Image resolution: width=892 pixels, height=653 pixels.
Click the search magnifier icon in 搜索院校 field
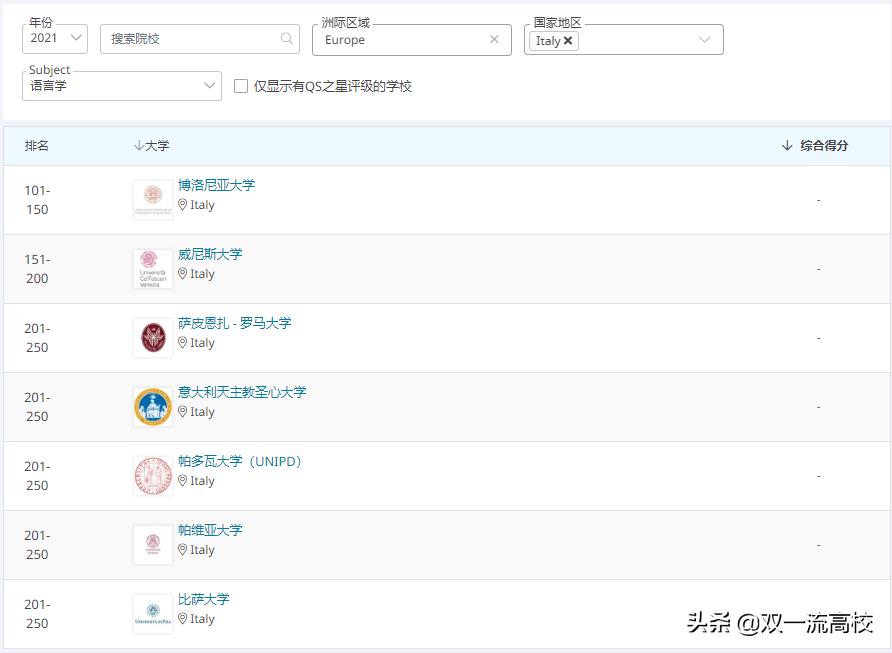coord(286,38)
